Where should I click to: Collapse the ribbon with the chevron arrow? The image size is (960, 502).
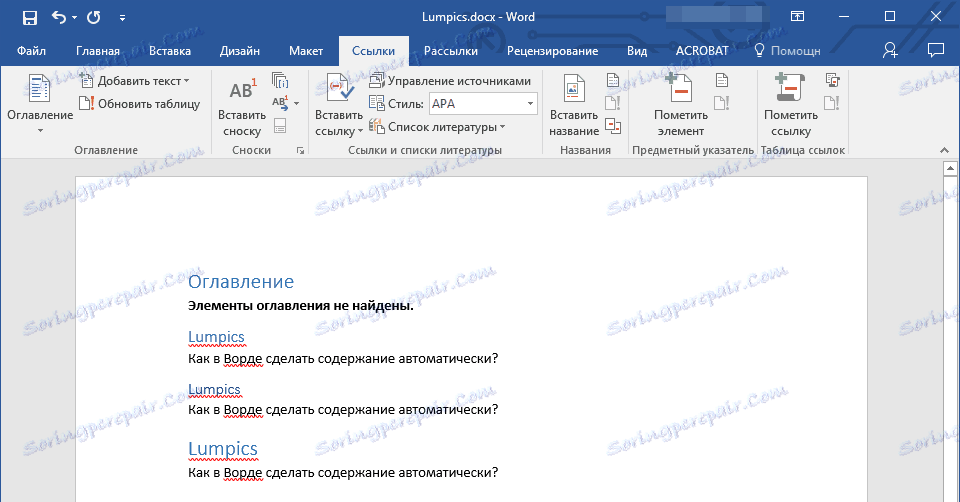944,150
